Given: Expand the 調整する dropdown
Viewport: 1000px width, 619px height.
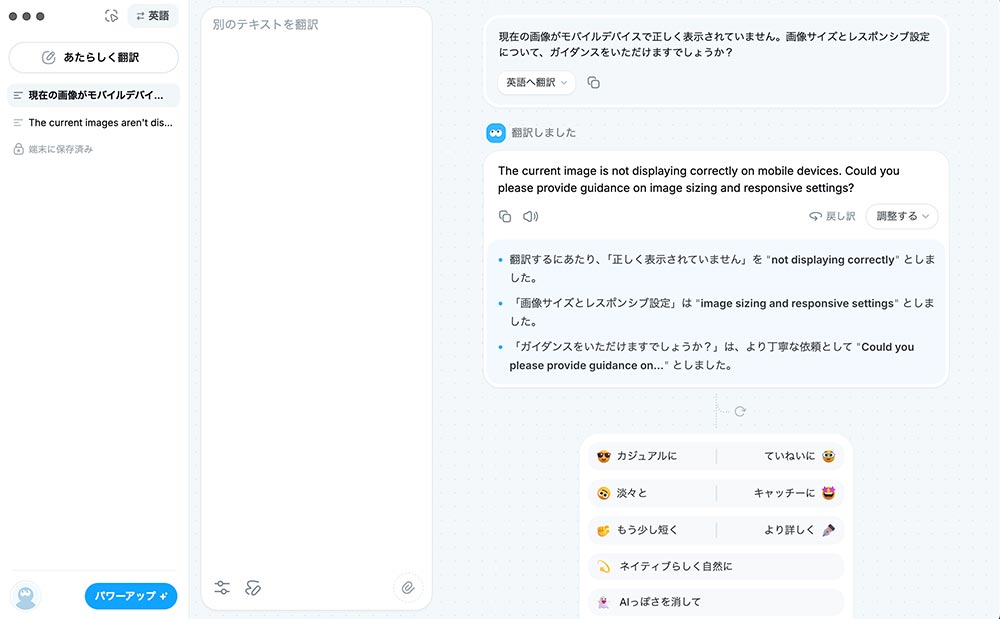Looking at the screenshot, I should coord(902,216).
